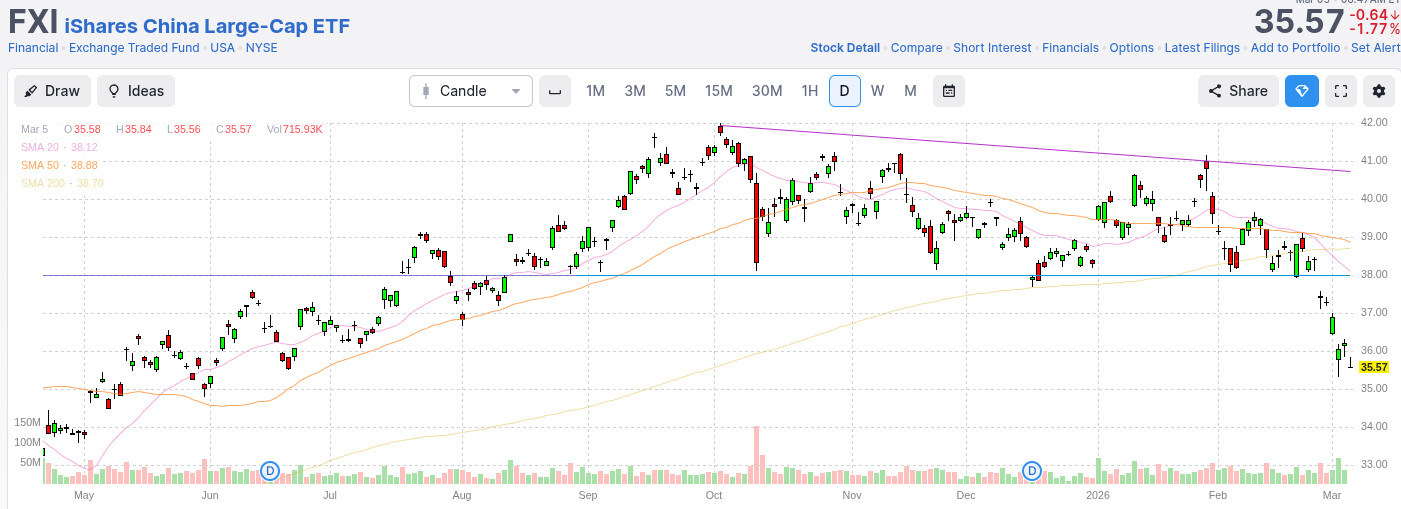Screen dimensions: 1401x509
Task: Open the Short Interest tab
Action: (x=992, y=48)
